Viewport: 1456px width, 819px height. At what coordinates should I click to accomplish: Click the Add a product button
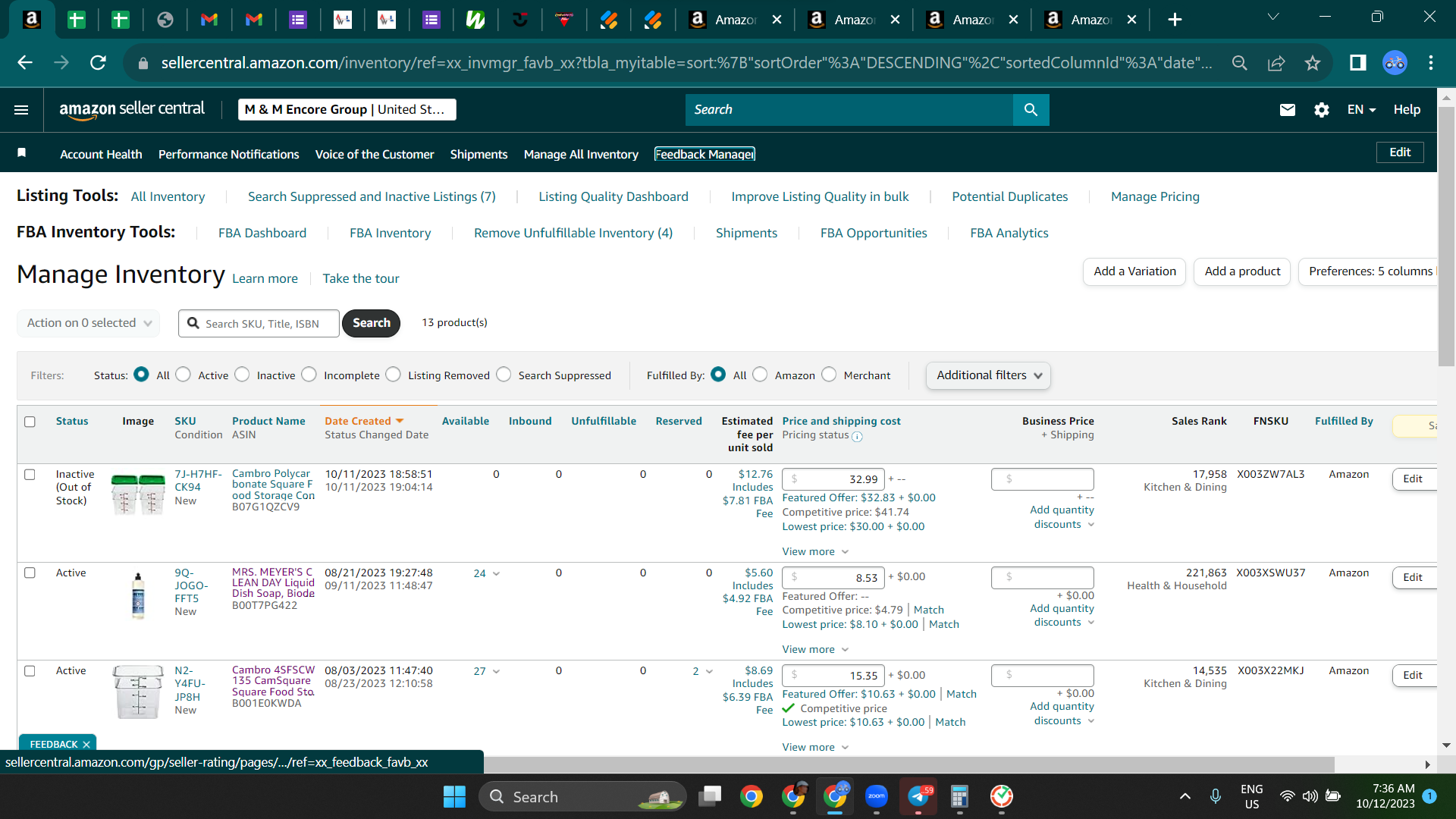point(1242,271)
